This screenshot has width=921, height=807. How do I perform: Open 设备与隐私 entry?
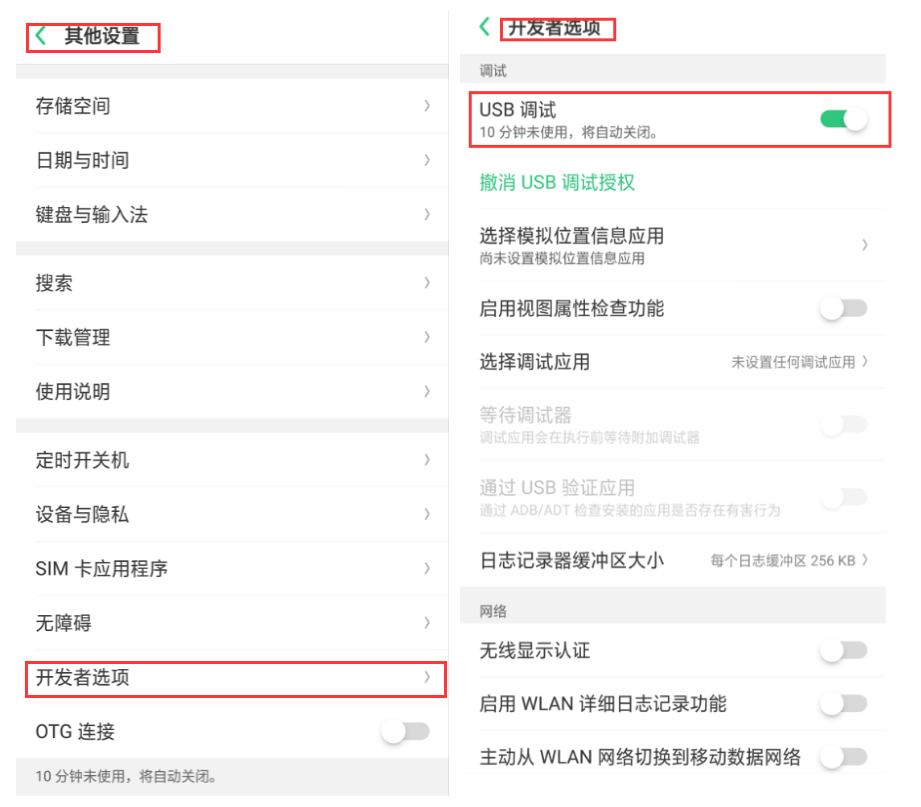(232, 514)
